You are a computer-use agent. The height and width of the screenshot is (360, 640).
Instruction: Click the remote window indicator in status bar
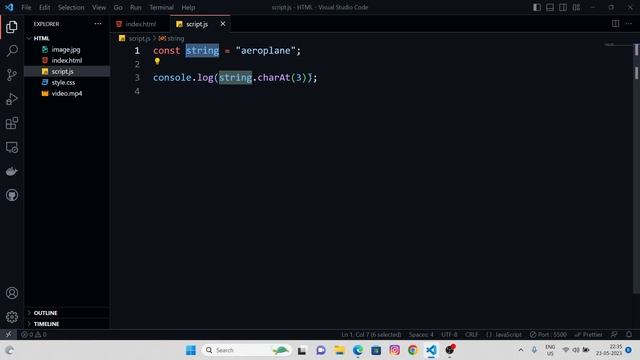pos(8,334)
